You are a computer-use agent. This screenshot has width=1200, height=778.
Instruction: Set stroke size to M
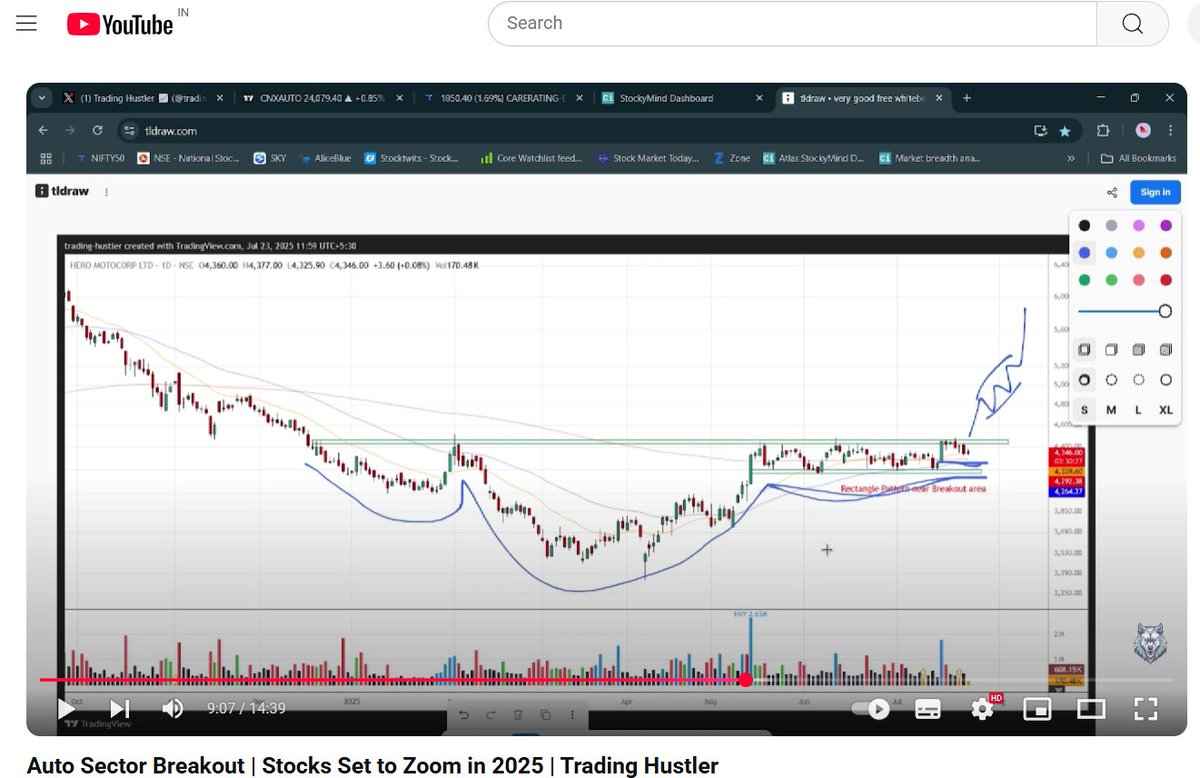1111,410
